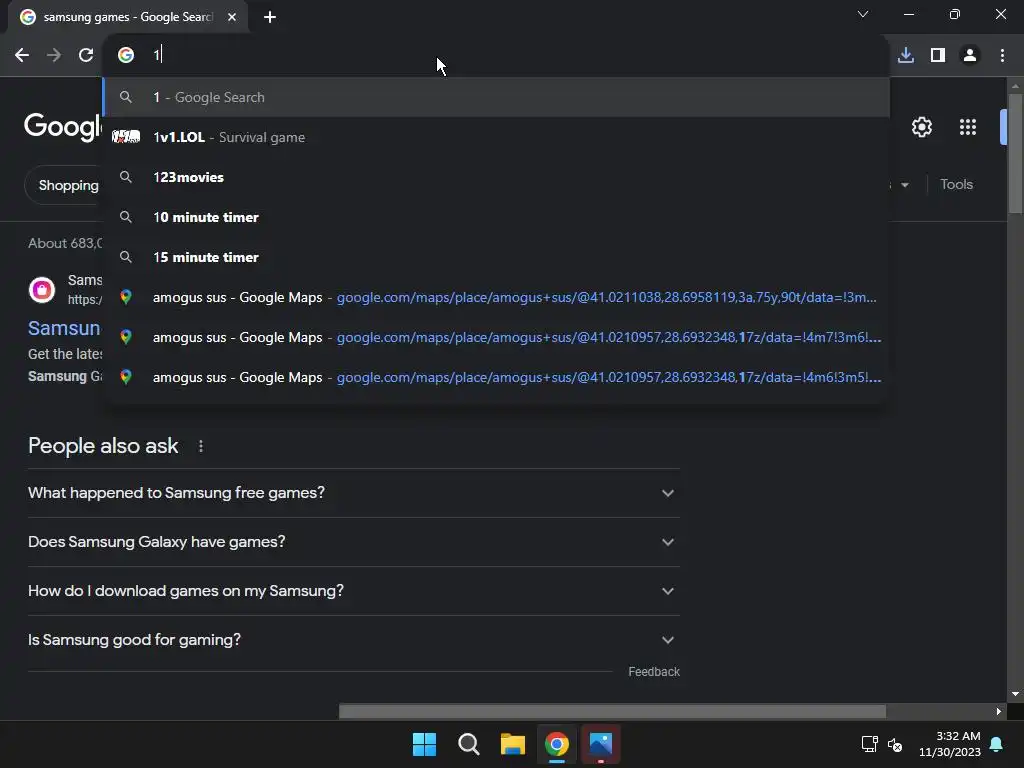This screenshot has width=1024, height=768.
Task: Click the forward navigation arrow
Action: tap(54, 55)
